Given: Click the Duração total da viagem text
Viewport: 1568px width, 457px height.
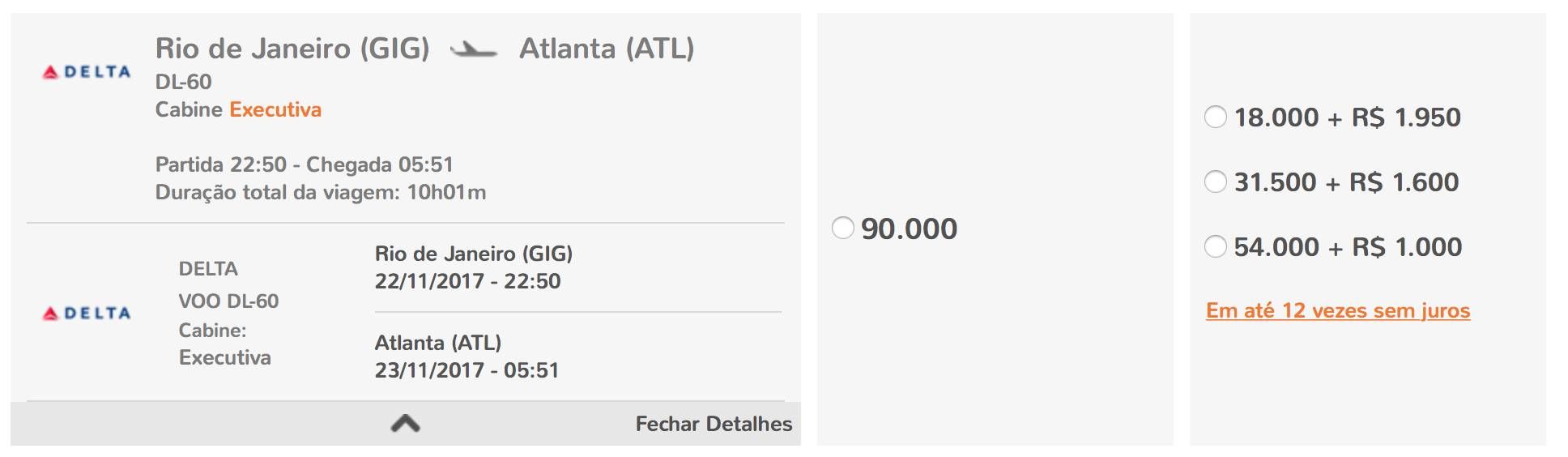Looking at the screenshot, I should [321, 192].
